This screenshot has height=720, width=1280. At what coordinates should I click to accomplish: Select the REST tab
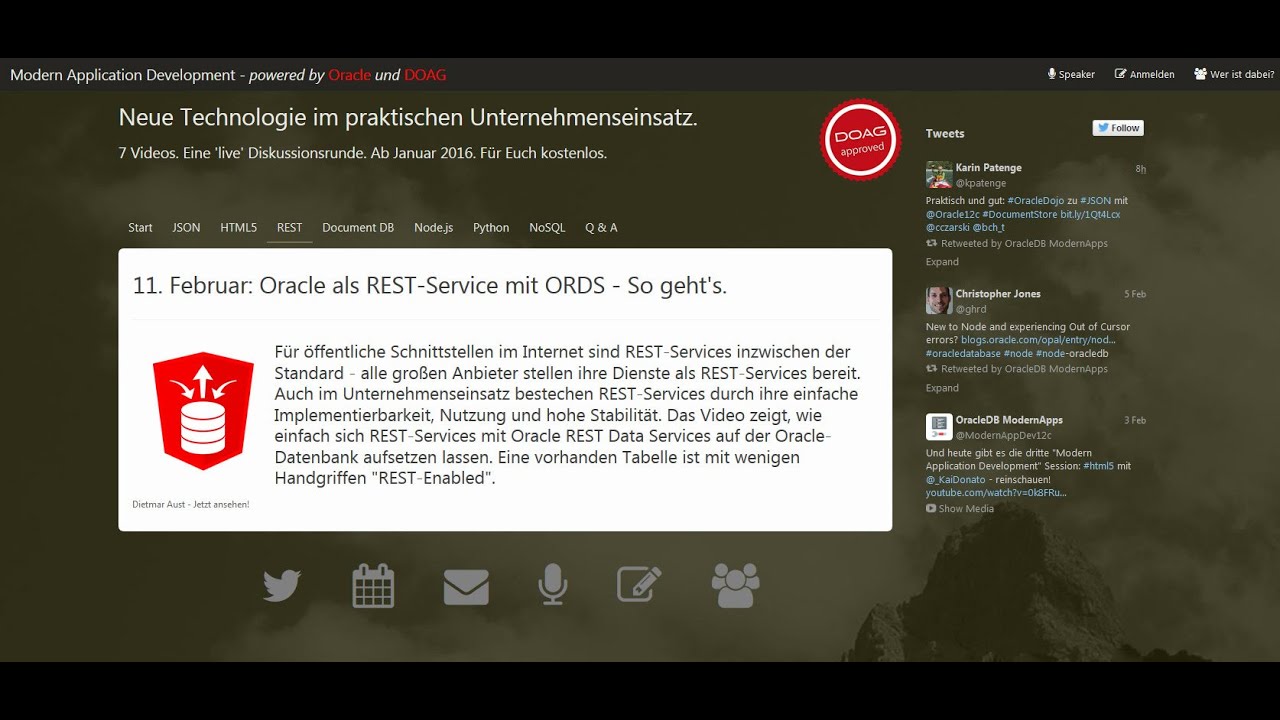pos(290,228)
